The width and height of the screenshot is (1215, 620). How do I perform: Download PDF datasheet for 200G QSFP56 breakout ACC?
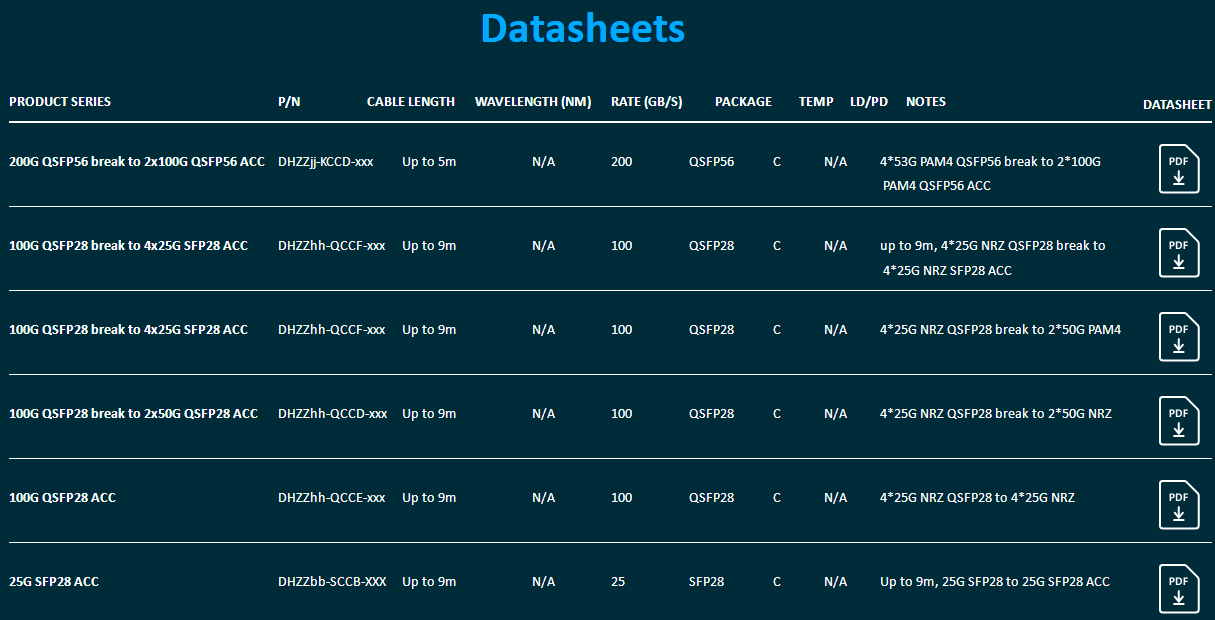click(1179, 168)
